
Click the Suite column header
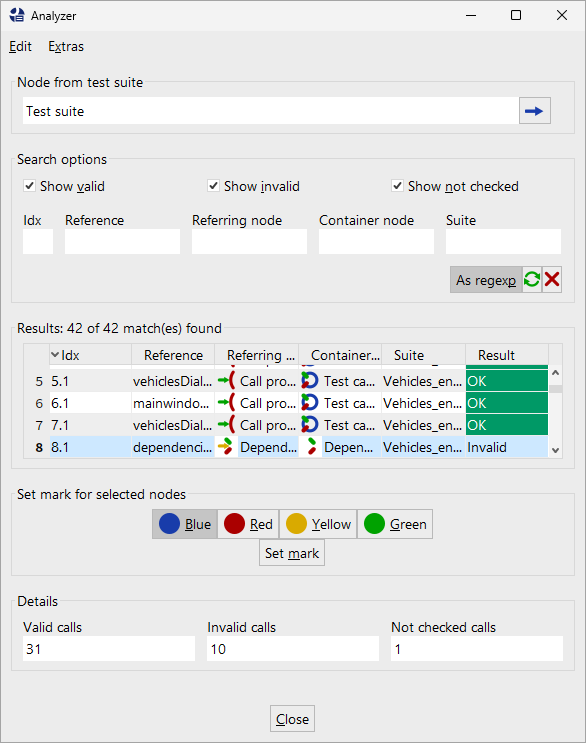coord(424,355)
